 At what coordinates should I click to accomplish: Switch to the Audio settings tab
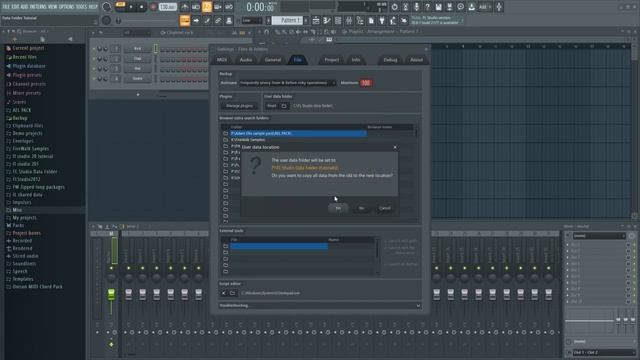[x=246, y=60]
